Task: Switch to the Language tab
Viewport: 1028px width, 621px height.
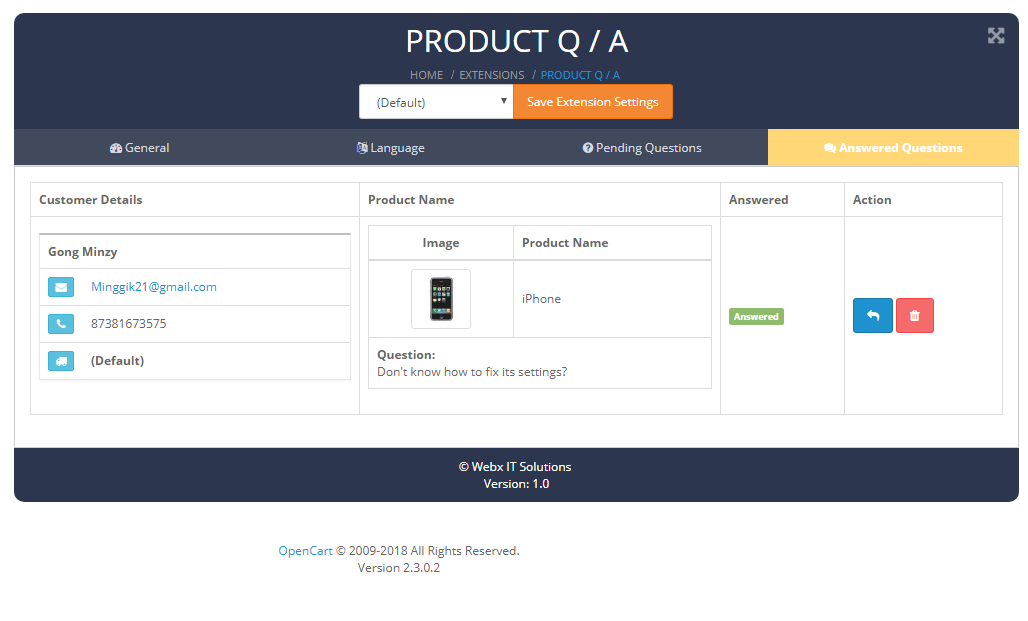Action: pyautogui.click(x=391, y=148)
